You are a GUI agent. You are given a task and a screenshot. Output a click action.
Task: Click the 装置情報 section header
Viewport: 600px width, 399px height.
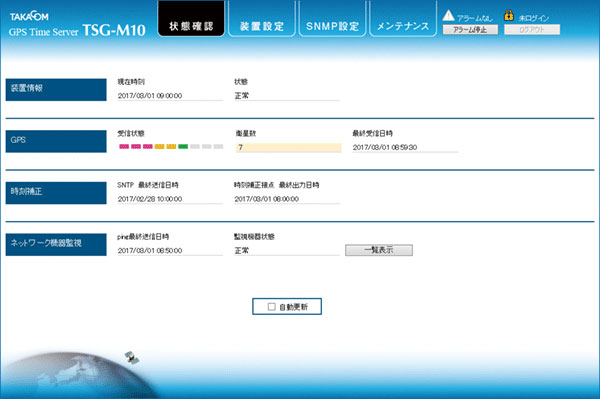[56, 90]
